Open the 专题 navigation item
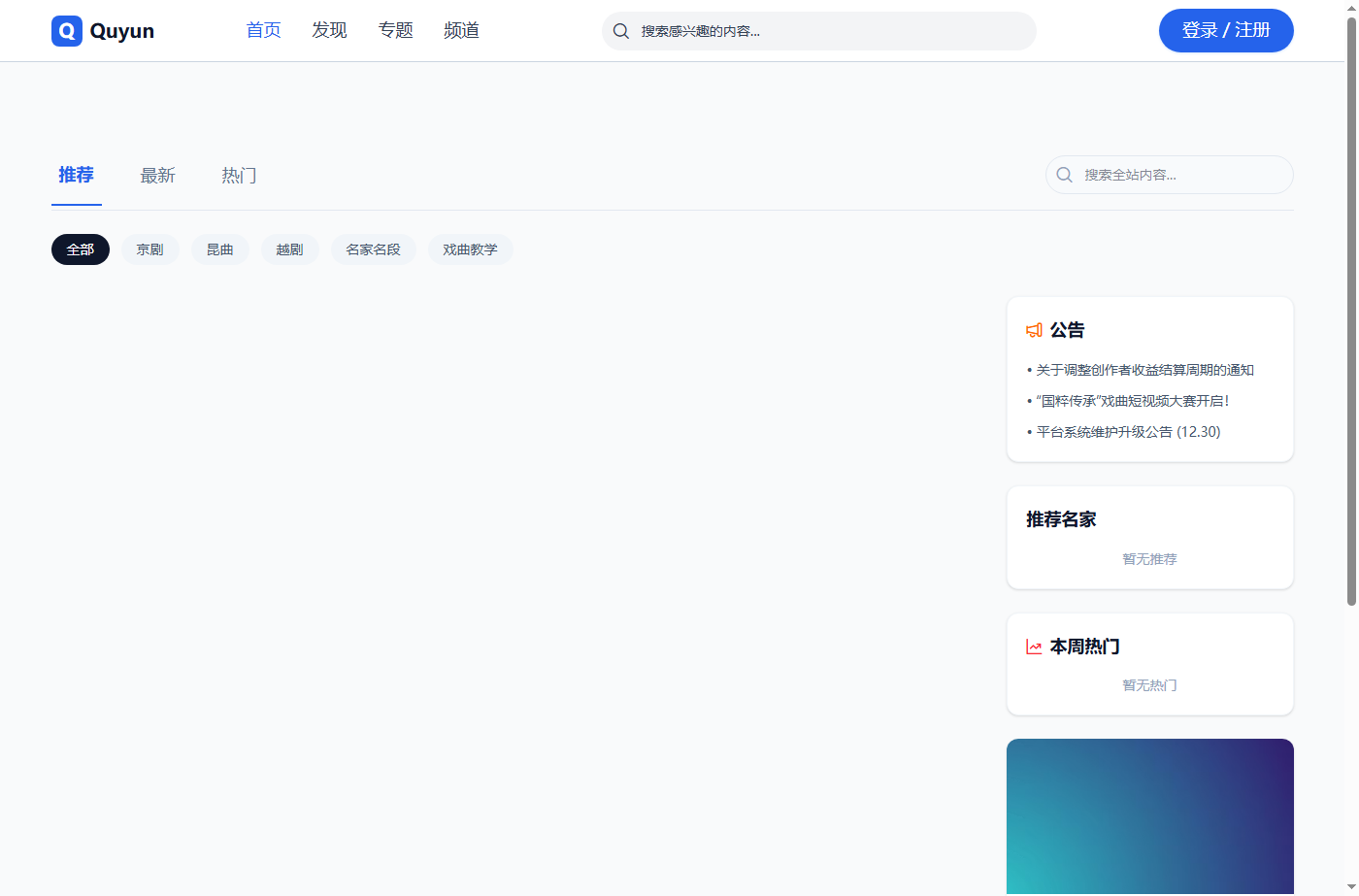The image size is (1359, 896). [395, 30]
